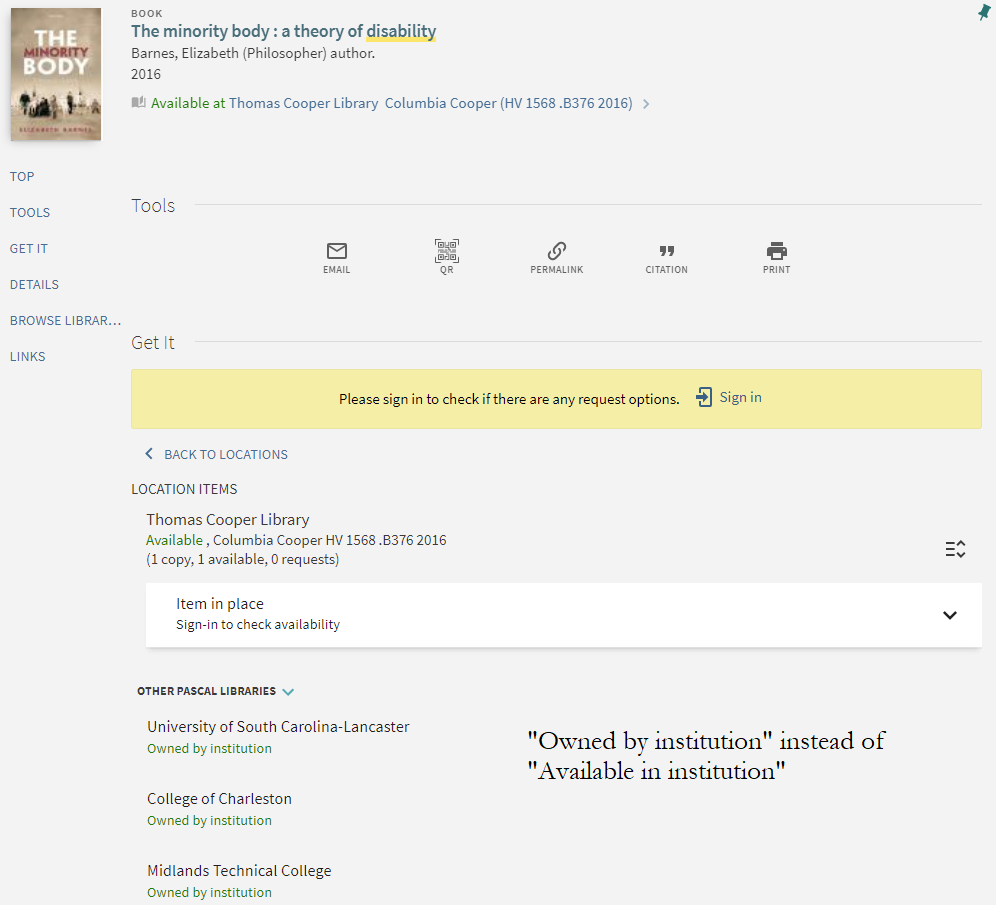Click the author name Barnes, Elizabeth
Viewport: 996px width, 905px height.
point(253,53)
